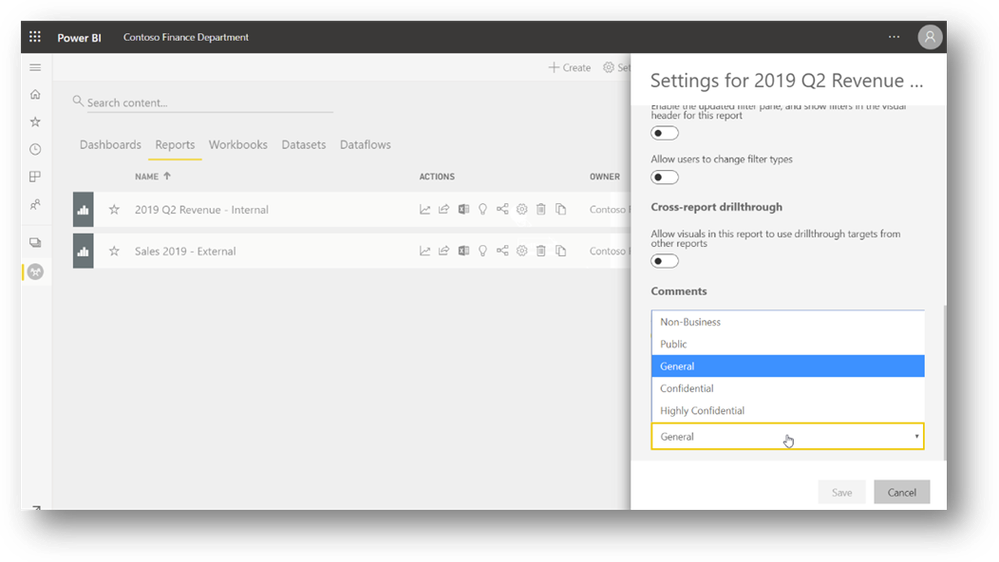The height and width of the screenshot is (562, 999).
Task: Choose the highlighted General label option
Action: coord(787,366)
